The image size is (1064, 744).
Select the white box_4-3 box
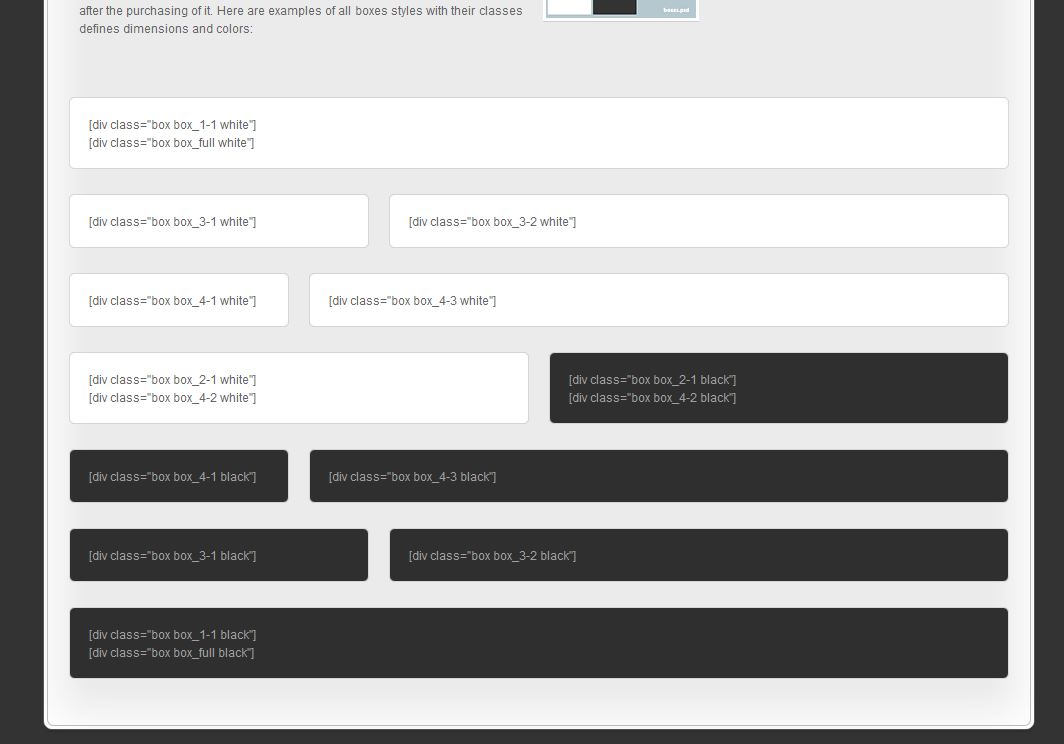coord(658,300)
